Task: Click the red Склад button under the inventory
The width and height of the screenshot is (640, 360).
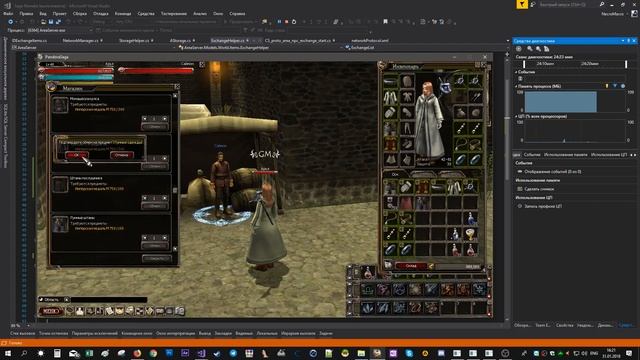Action: (x=411, y=266)
